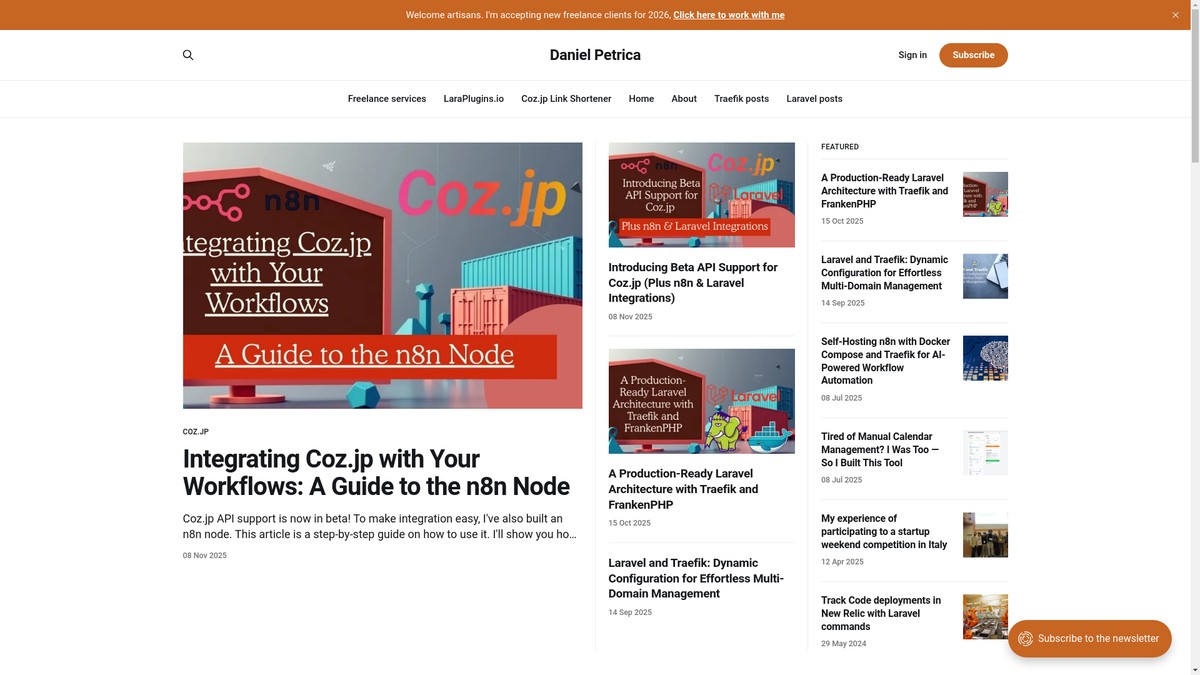This screenshot has width=1200, height=675.
Task: Open 'My experience of participating to a startup' title
Action: coord(884,532)
